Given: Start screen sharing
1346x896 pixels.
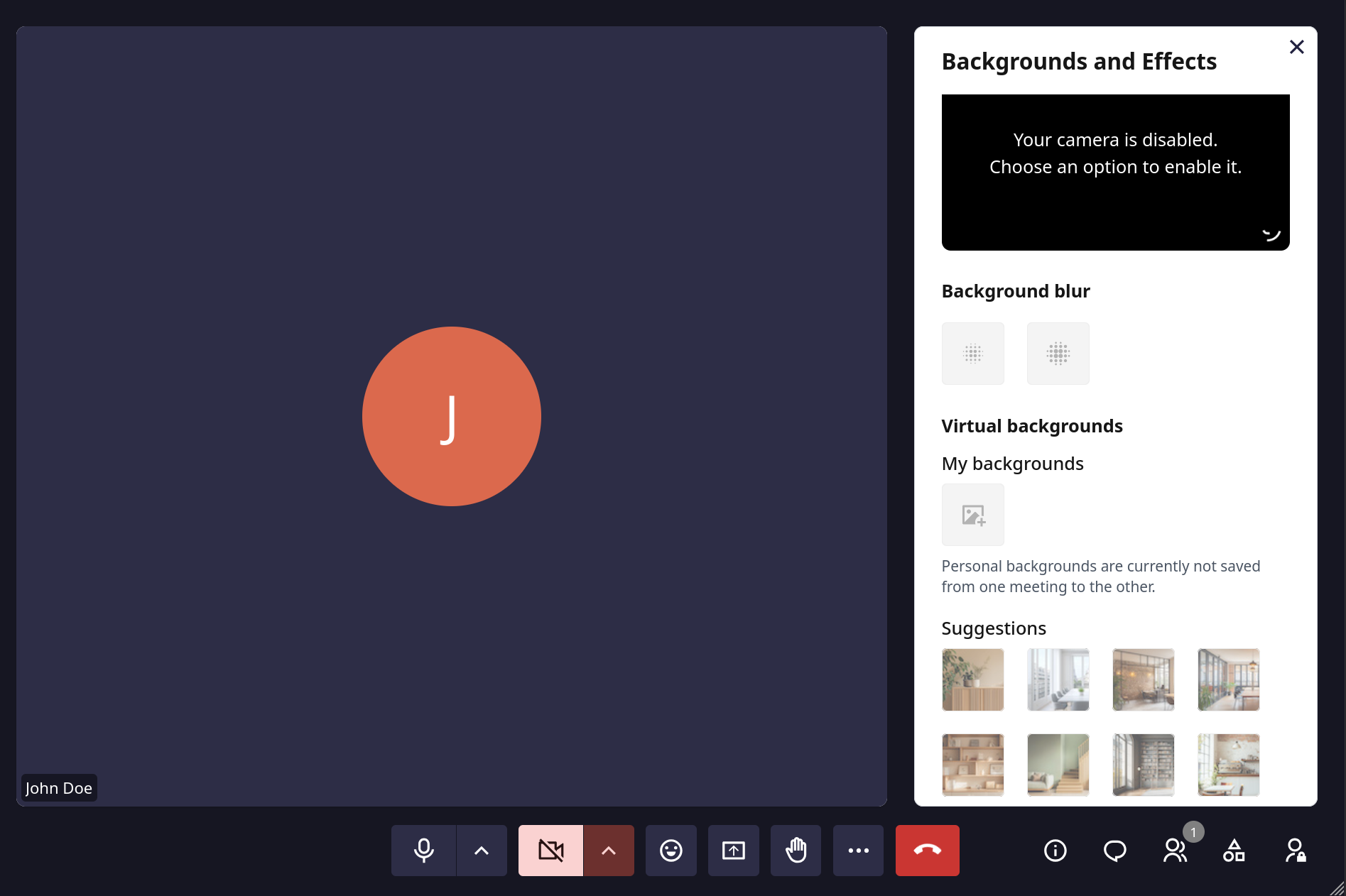Looking at the screenshot, I should click(x=734, y=850).
